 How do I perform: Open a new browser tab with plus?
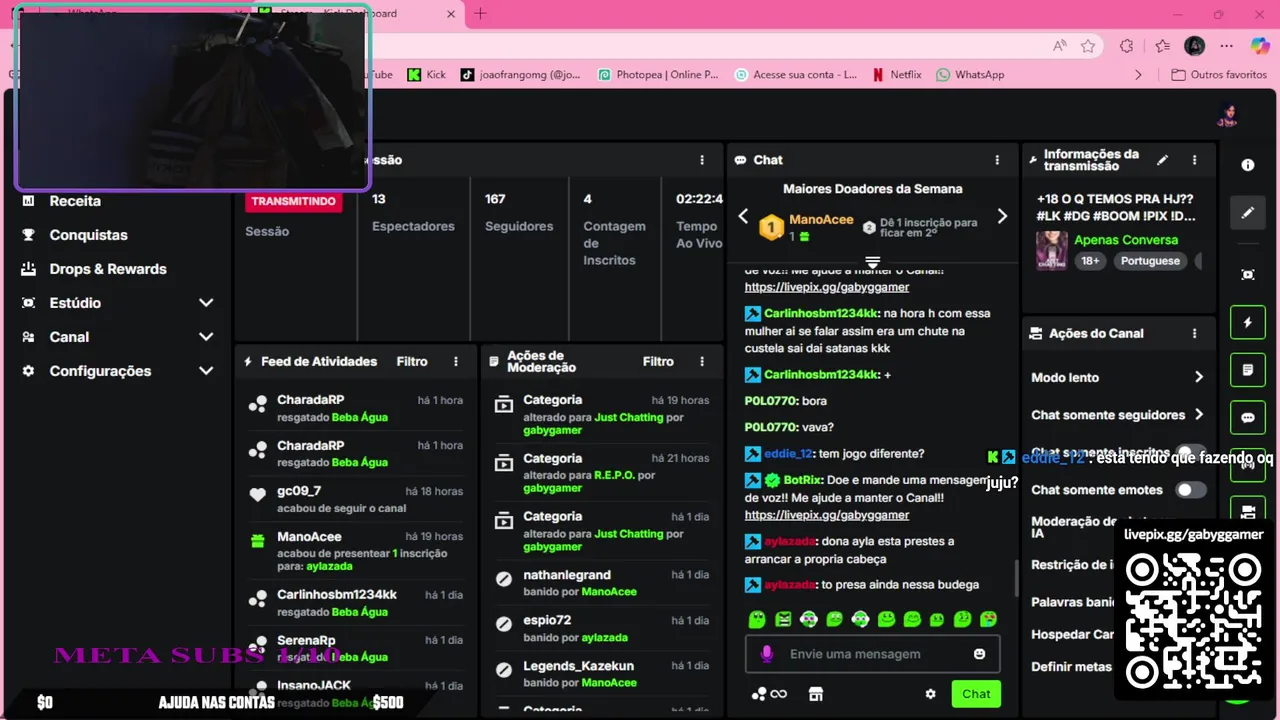tap(481, 14)
